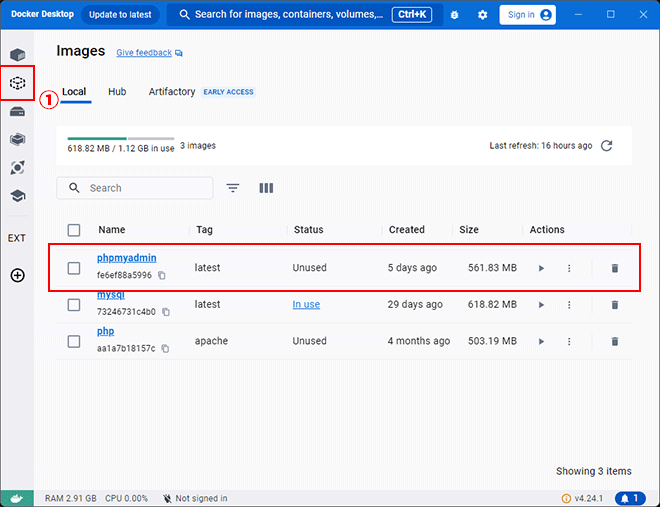The image size is (660, 507).
Task: Sort by the Created column header
Action: coord(407,230)
